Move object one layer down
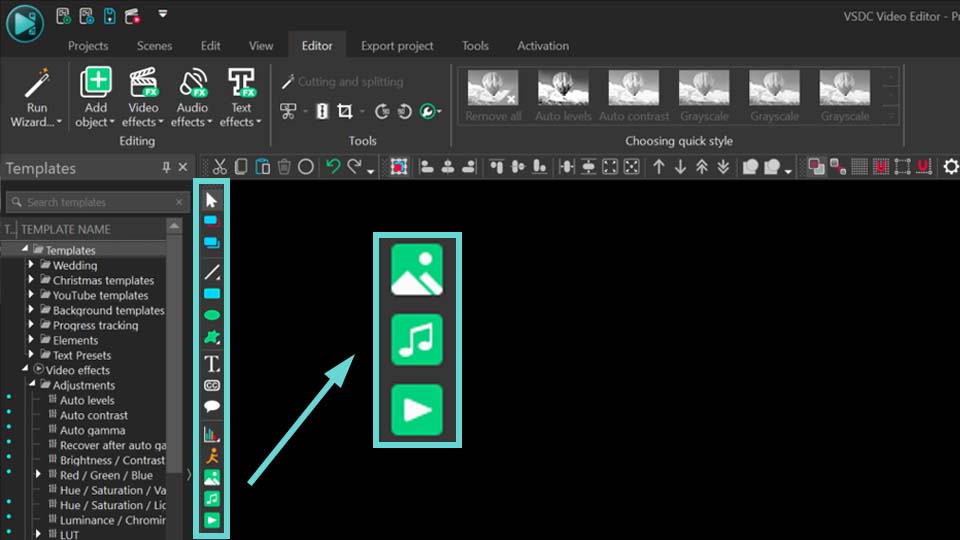This screenshot has width=960, height=540. 680,167
